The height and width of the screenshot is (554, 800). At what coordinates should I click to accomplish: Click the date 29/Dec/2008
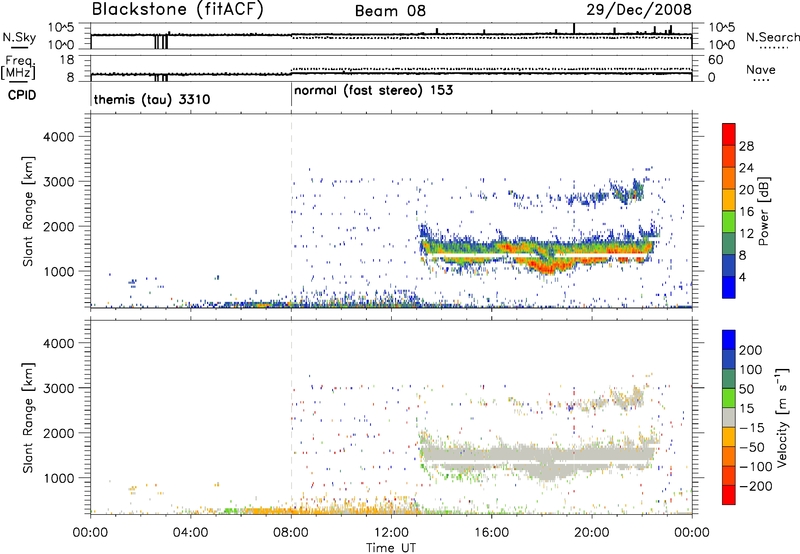(x=639, y=9)
